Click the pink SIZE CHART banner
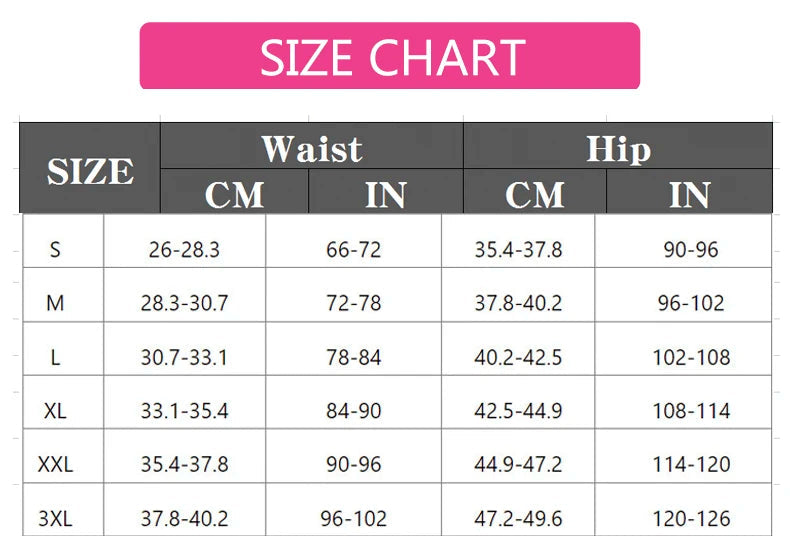 pos(390,57)
